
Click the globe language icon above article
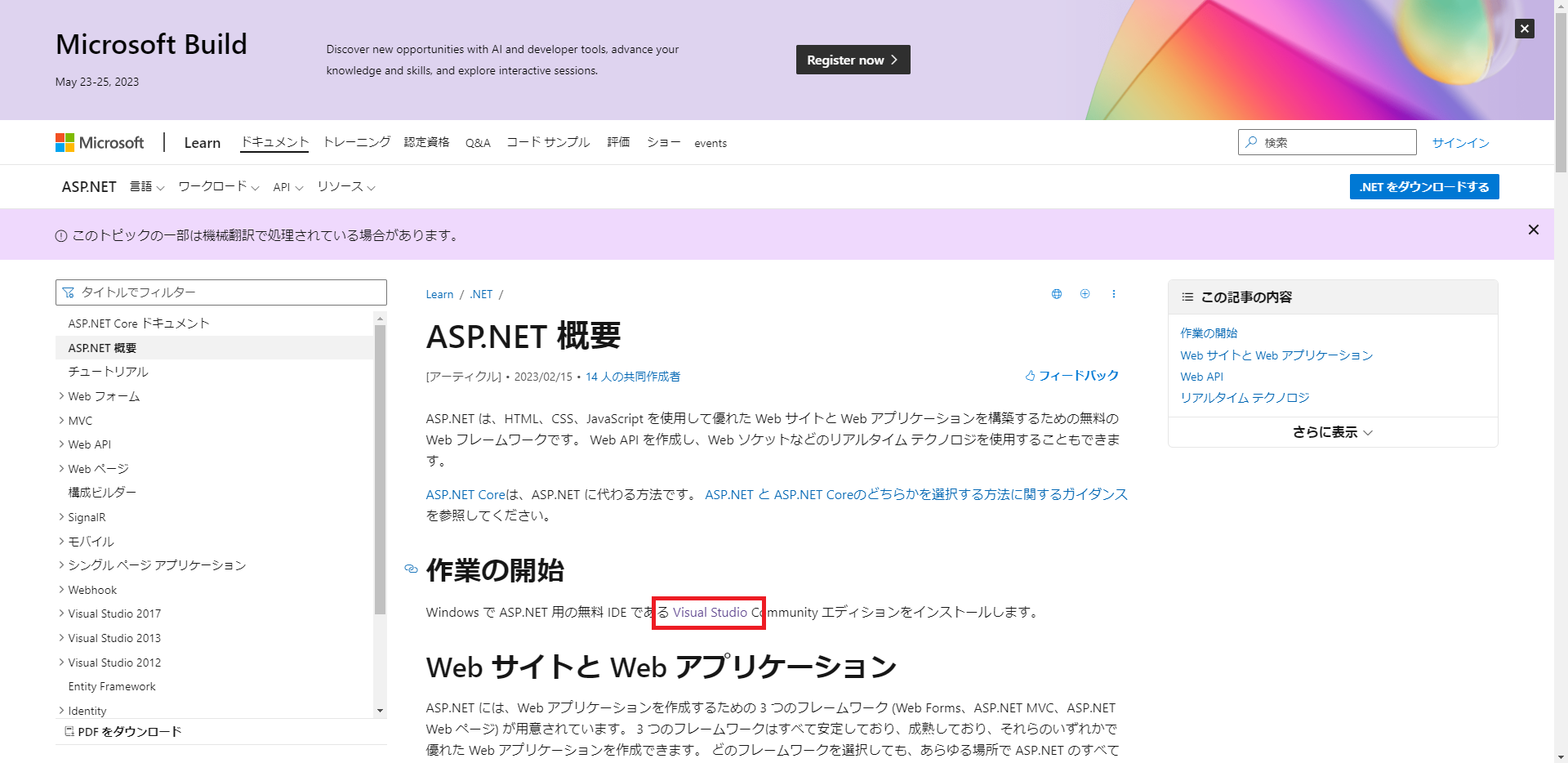pyautogui.click(x=1056, y=294)
